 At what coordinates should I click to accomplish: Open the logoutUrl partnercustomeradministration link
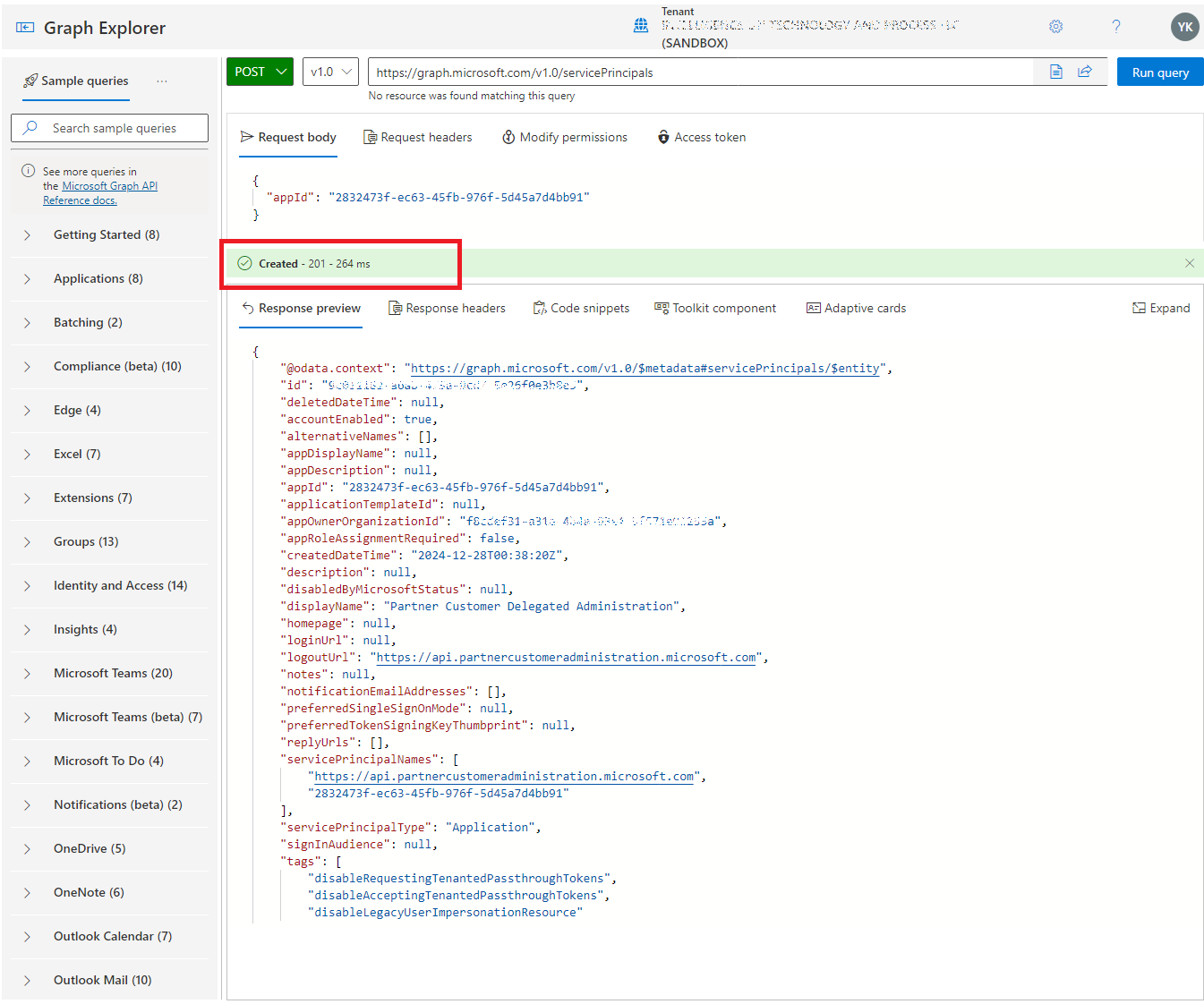[566, 657]
